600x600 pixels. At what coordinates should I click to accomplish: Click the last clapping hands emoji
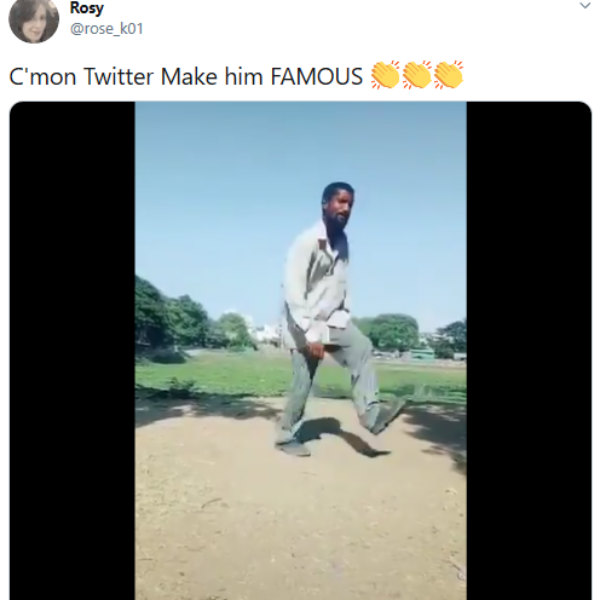pos(448,76)
